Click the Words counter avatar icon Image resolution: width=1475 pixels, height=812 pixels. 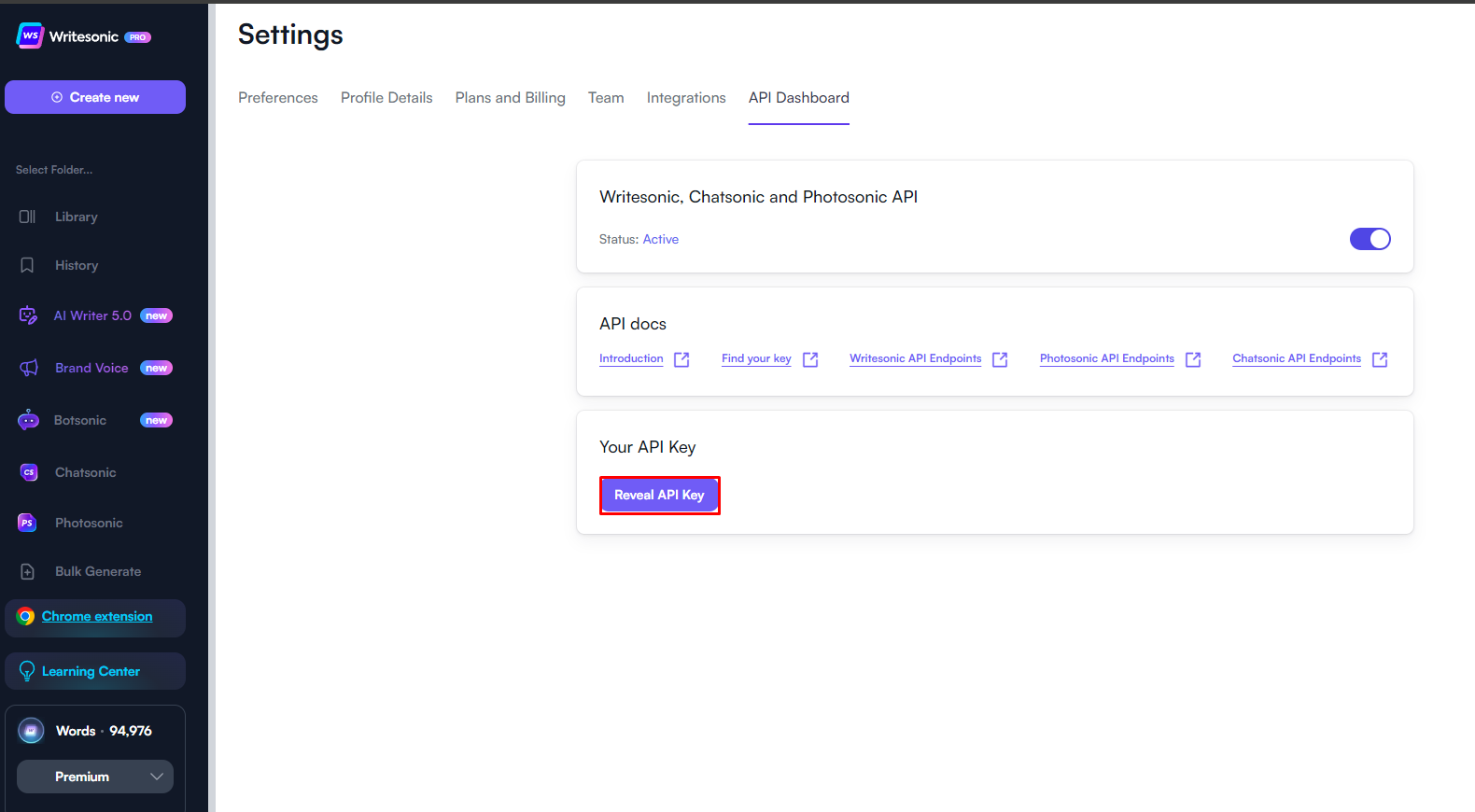[31, 731]
